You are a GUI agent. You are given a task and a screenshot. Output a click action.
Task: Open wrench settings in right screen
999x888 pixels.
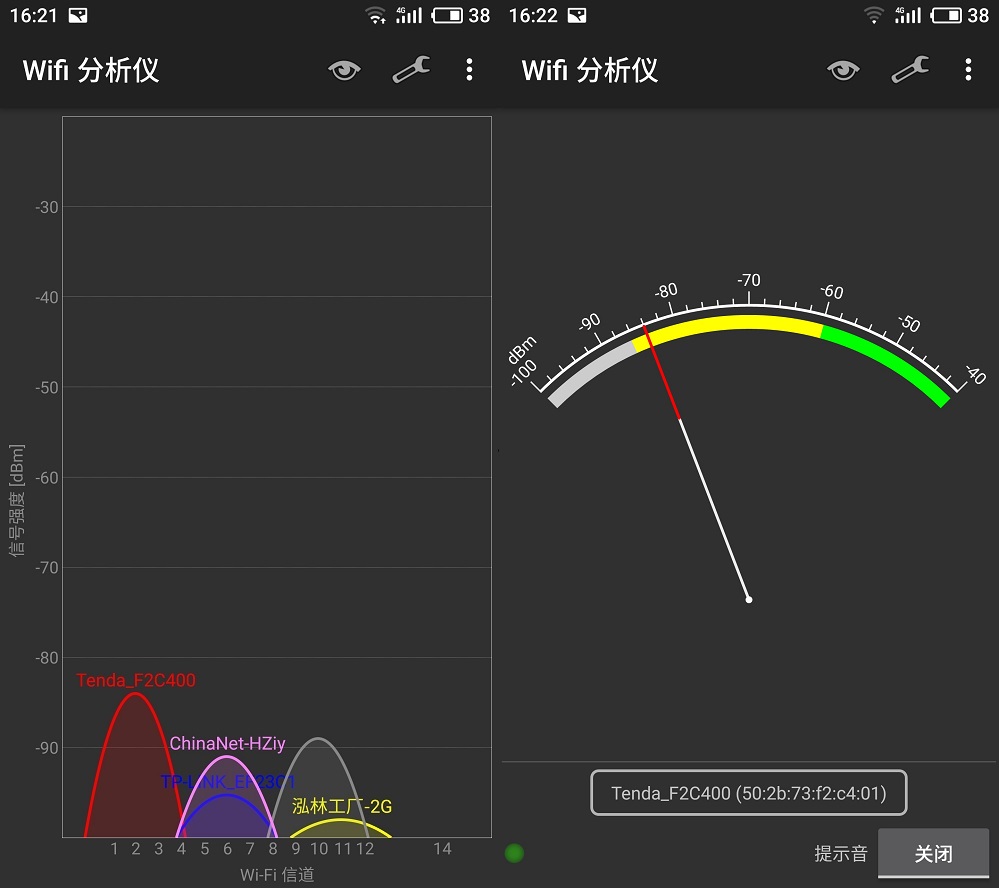tap(910, 69)
